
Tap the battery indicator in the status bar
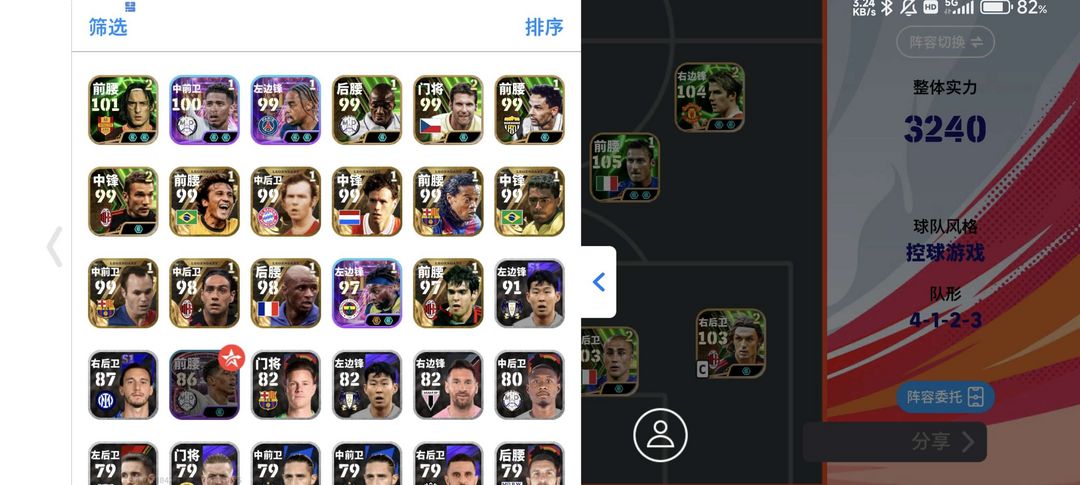tap(995, 8)
